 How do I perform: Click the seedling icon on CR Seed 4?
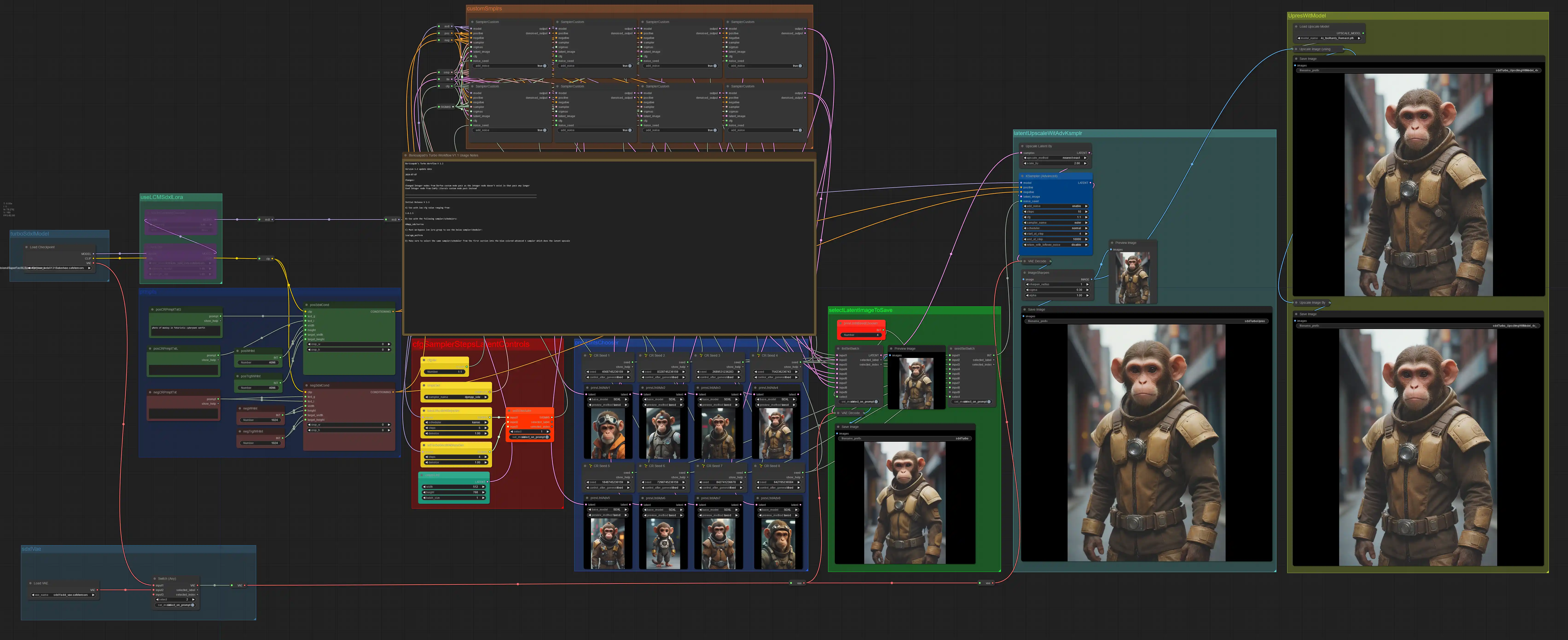pos(758,355)
